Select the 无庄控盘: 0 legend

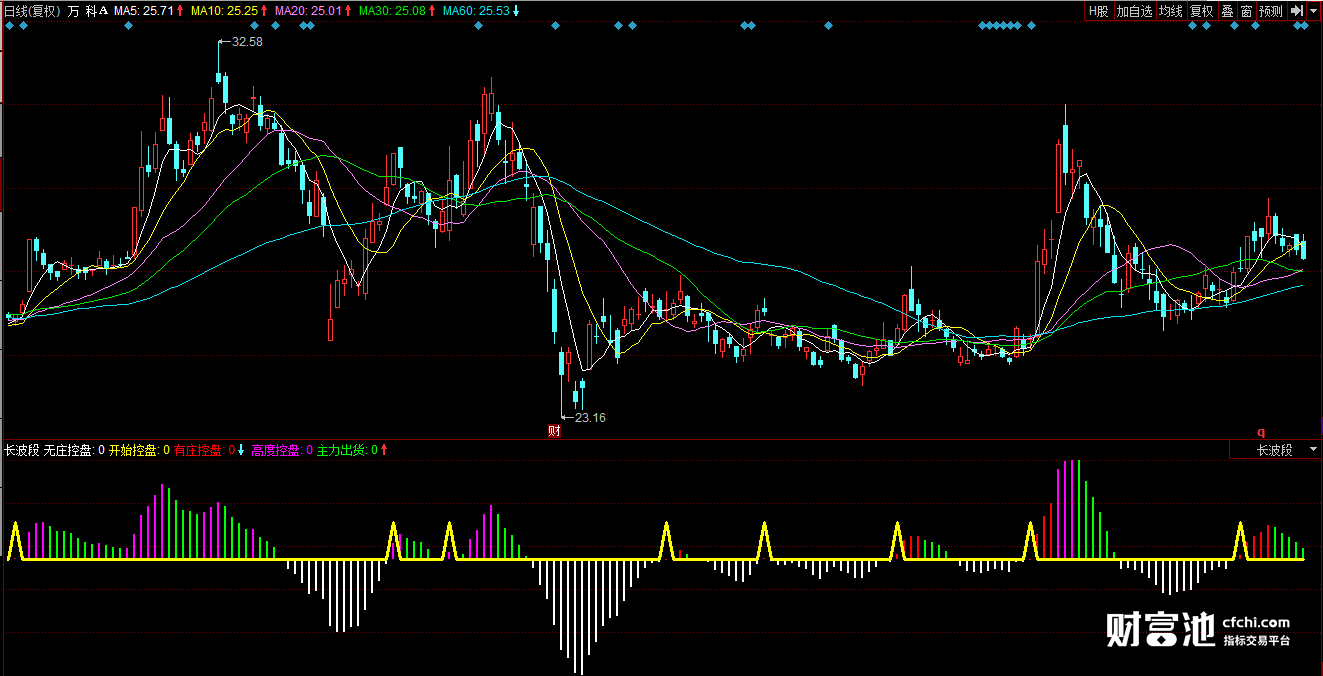click(75, 450)
